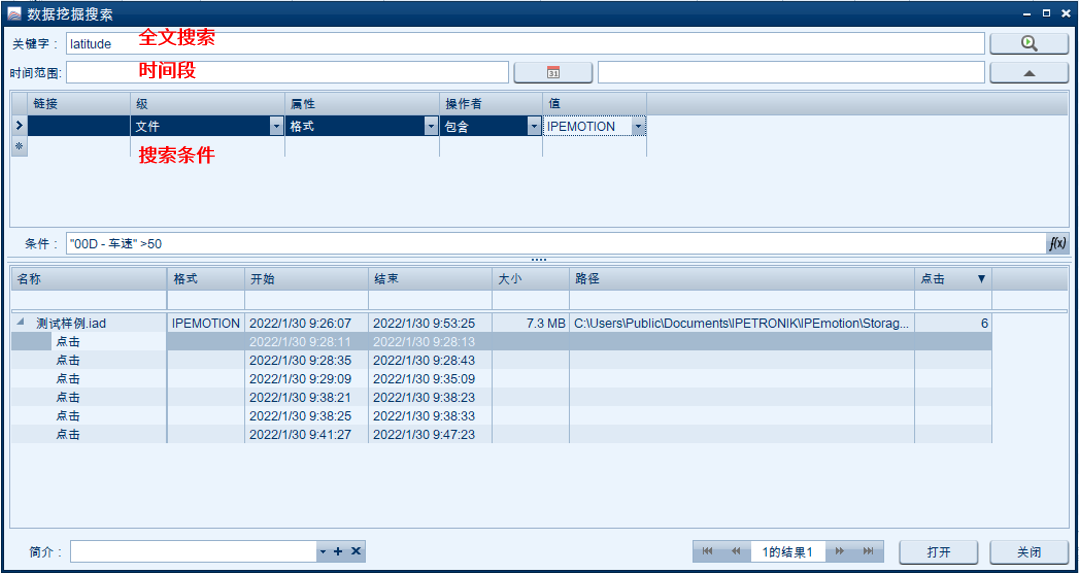The image size is (1081, 577).
Task: Click the 打开 button
Action: point(938,552)
